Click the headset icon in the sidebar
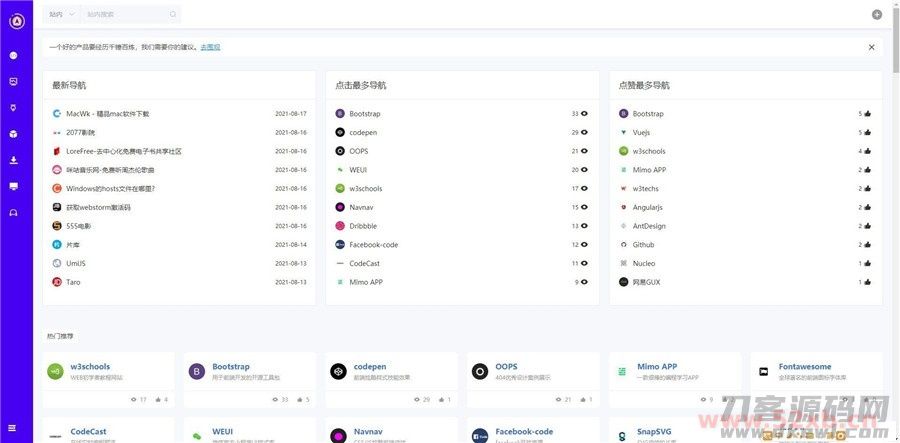Viewport: 900px width, 443px height. 14,212
